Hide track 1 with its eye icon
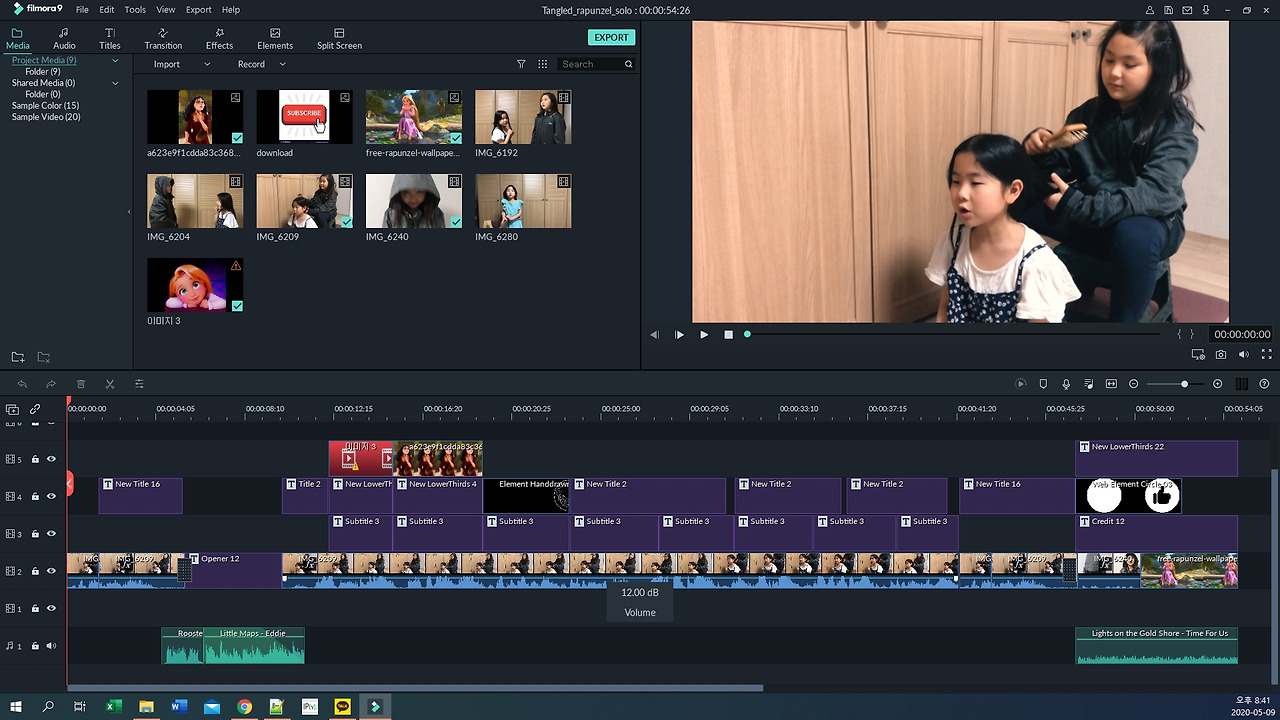Screen dimensions: 1280x720 click(x=51, y=608)
